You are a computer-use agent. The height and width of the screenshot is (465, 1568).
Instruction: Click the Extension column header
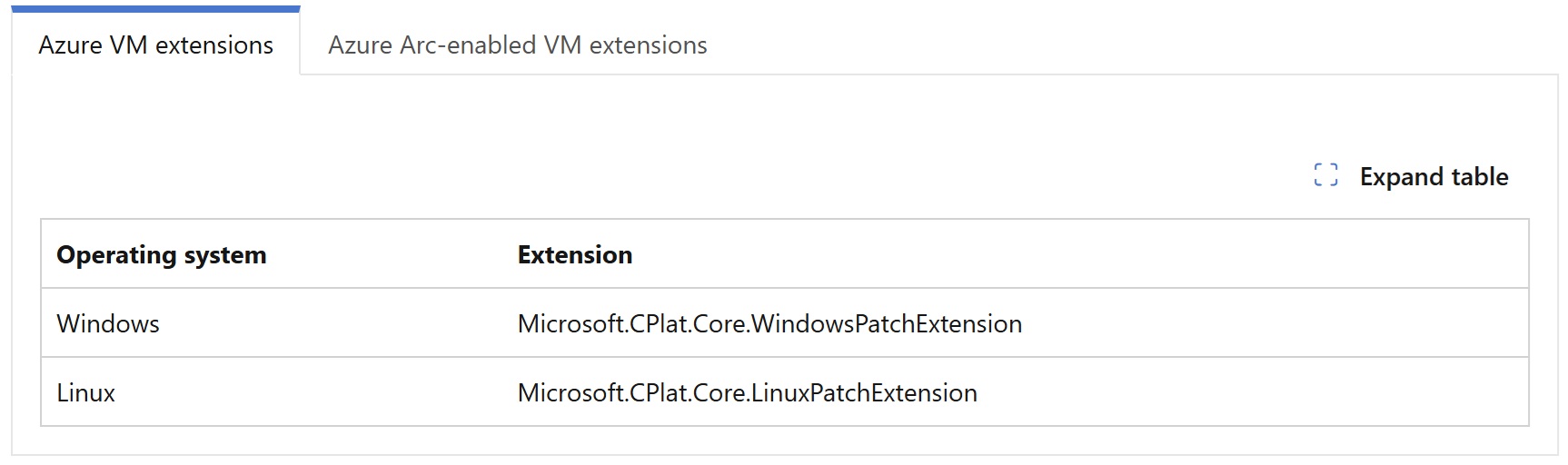[575, 255]
